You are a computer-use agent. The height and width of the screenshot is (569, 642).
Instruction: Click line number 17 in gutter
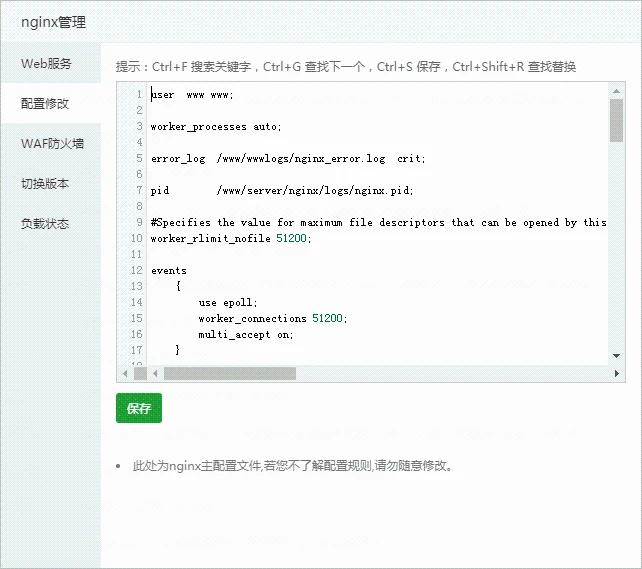click(x=136, y=350)
